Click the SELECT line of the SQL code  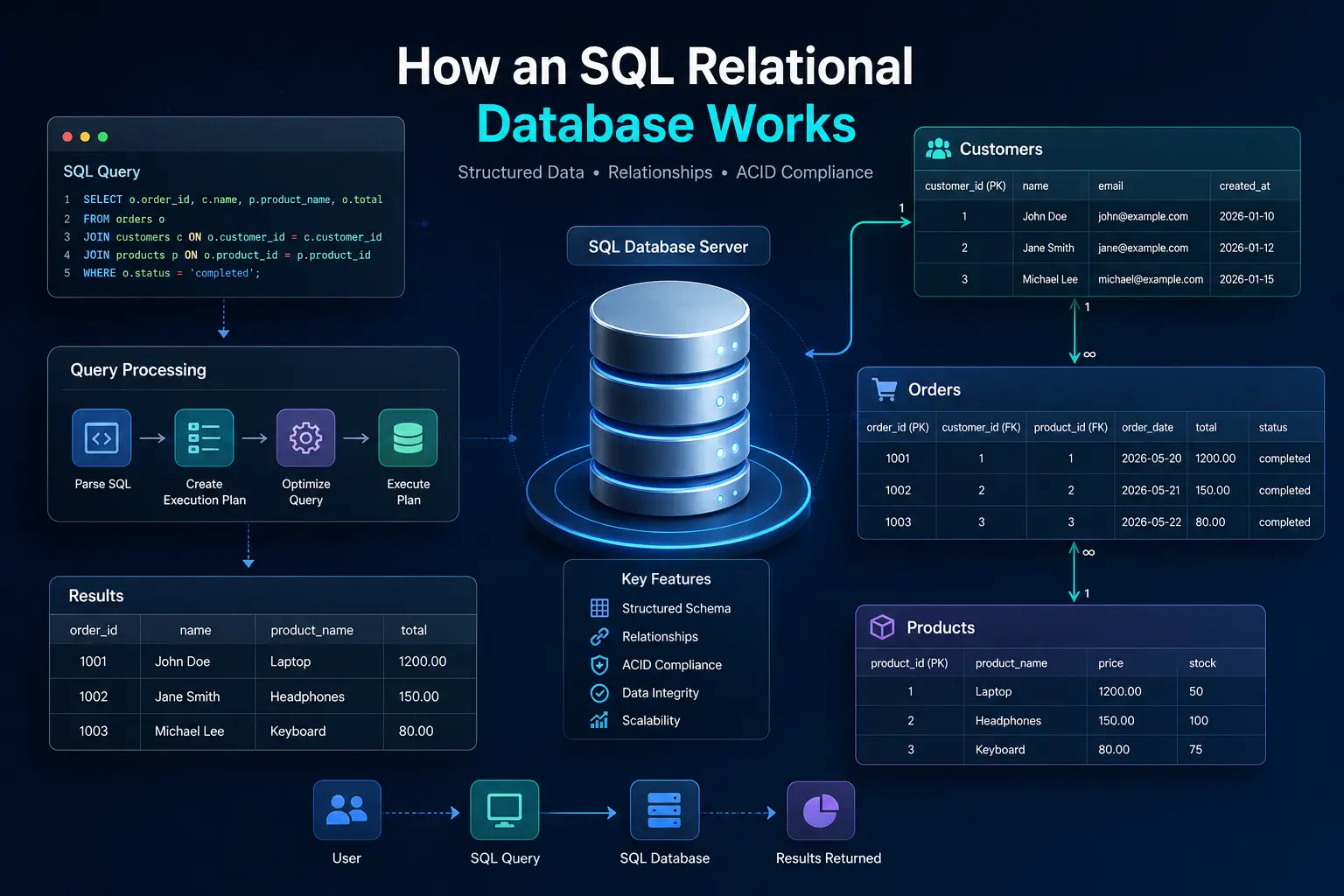coord(233,199)
